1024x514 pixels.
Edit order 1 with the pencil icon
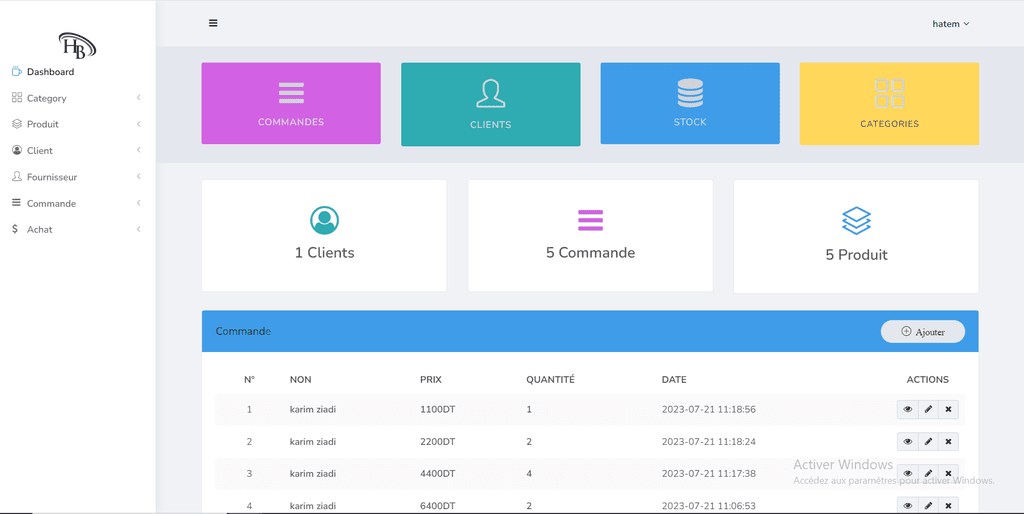click(x=928, y=410)
